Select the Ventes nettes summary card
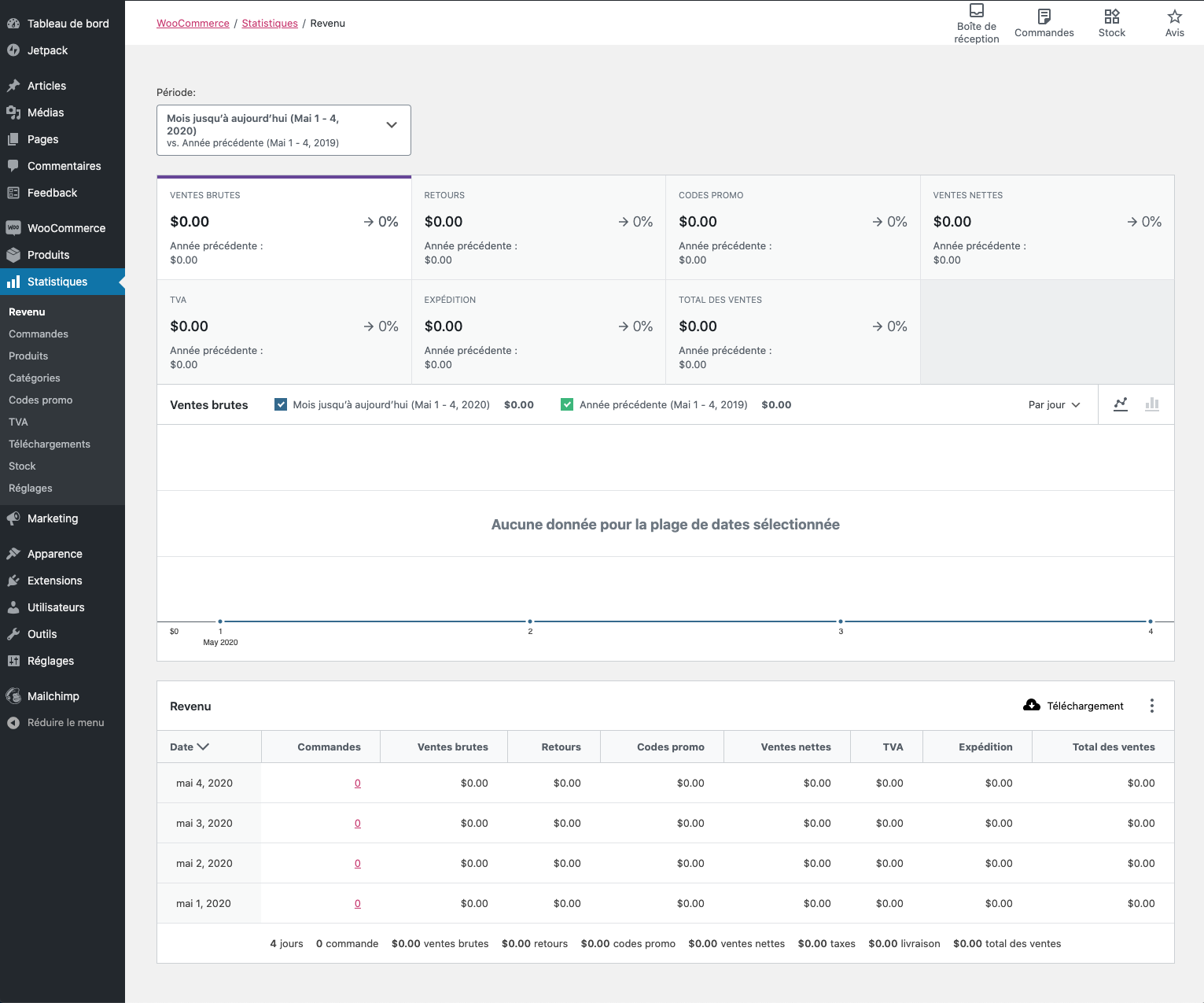 (x=1048, y=227)
